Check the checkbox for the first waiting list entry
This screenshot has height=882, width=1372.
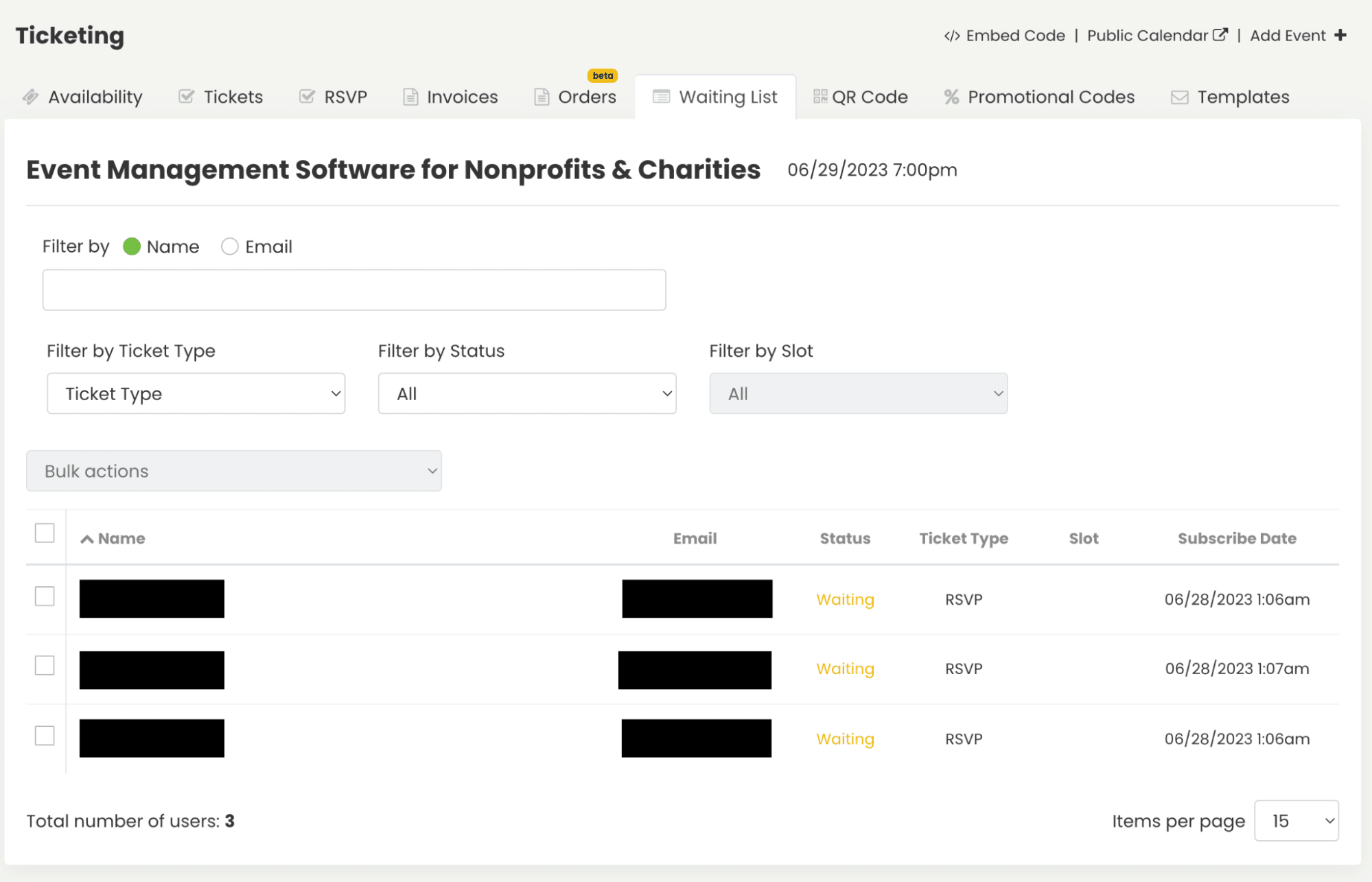44,597
